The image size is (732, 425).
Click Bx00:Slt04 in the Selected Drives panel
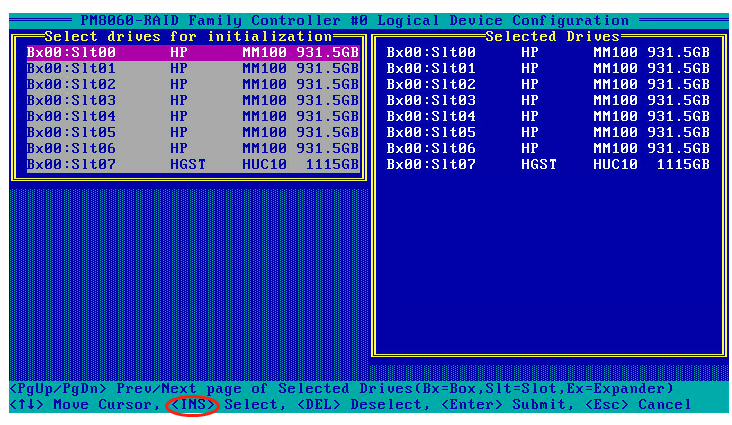click(548, 116)
